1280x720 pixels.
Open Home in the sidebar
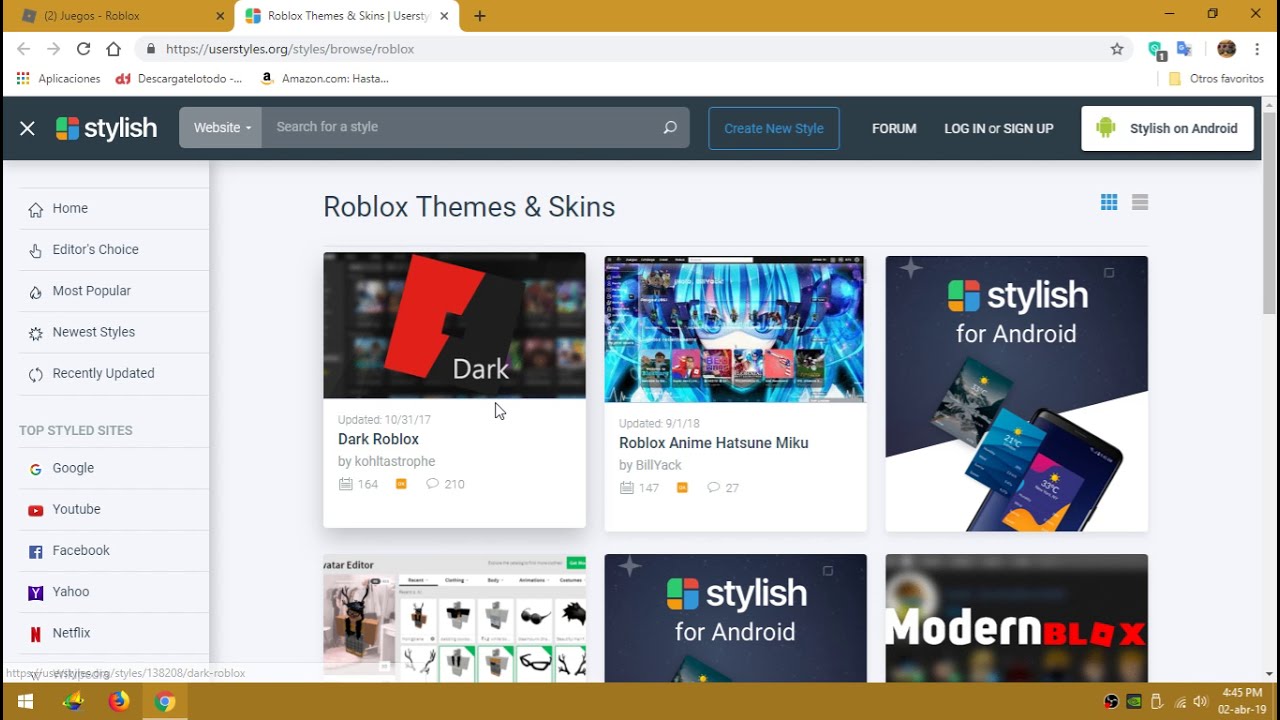click(70, 208)
